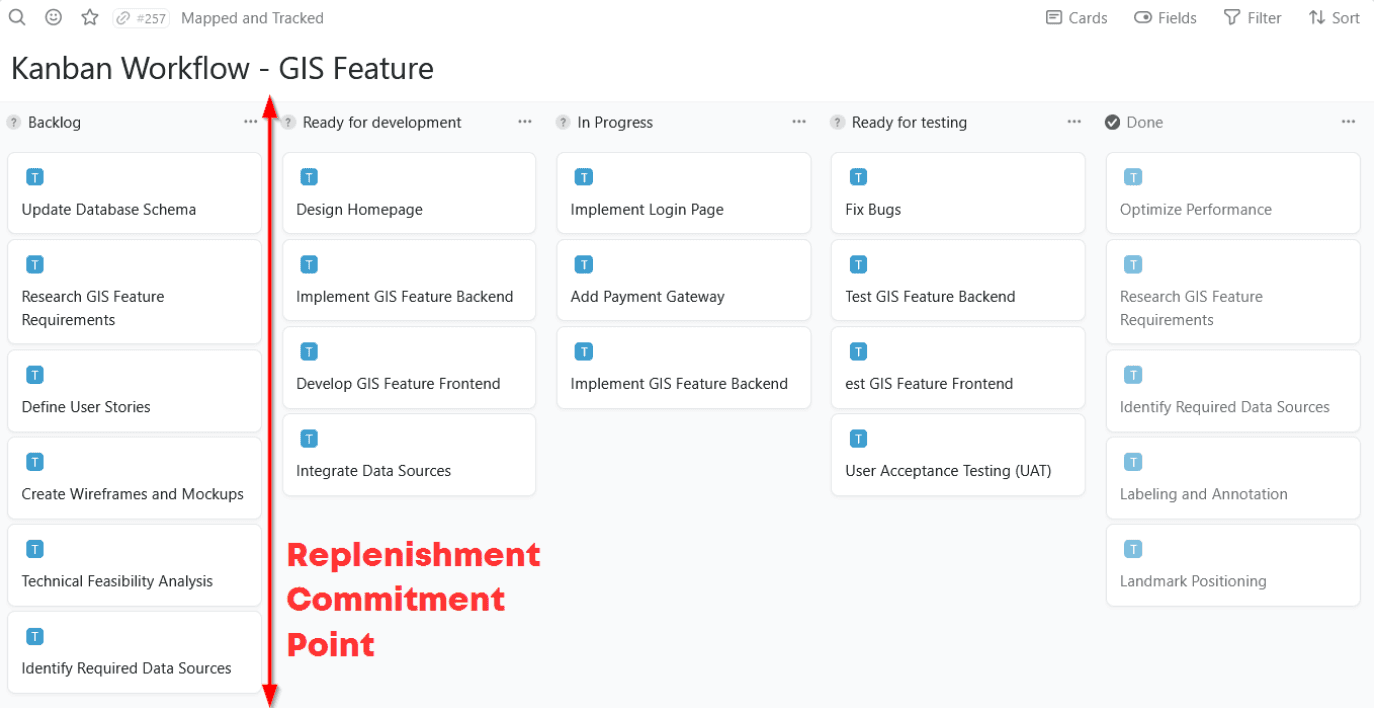The height and width of the screenshot is (708, 1374).
Task: Click the question mark icon beside In Progress
Action: (562, 122)
